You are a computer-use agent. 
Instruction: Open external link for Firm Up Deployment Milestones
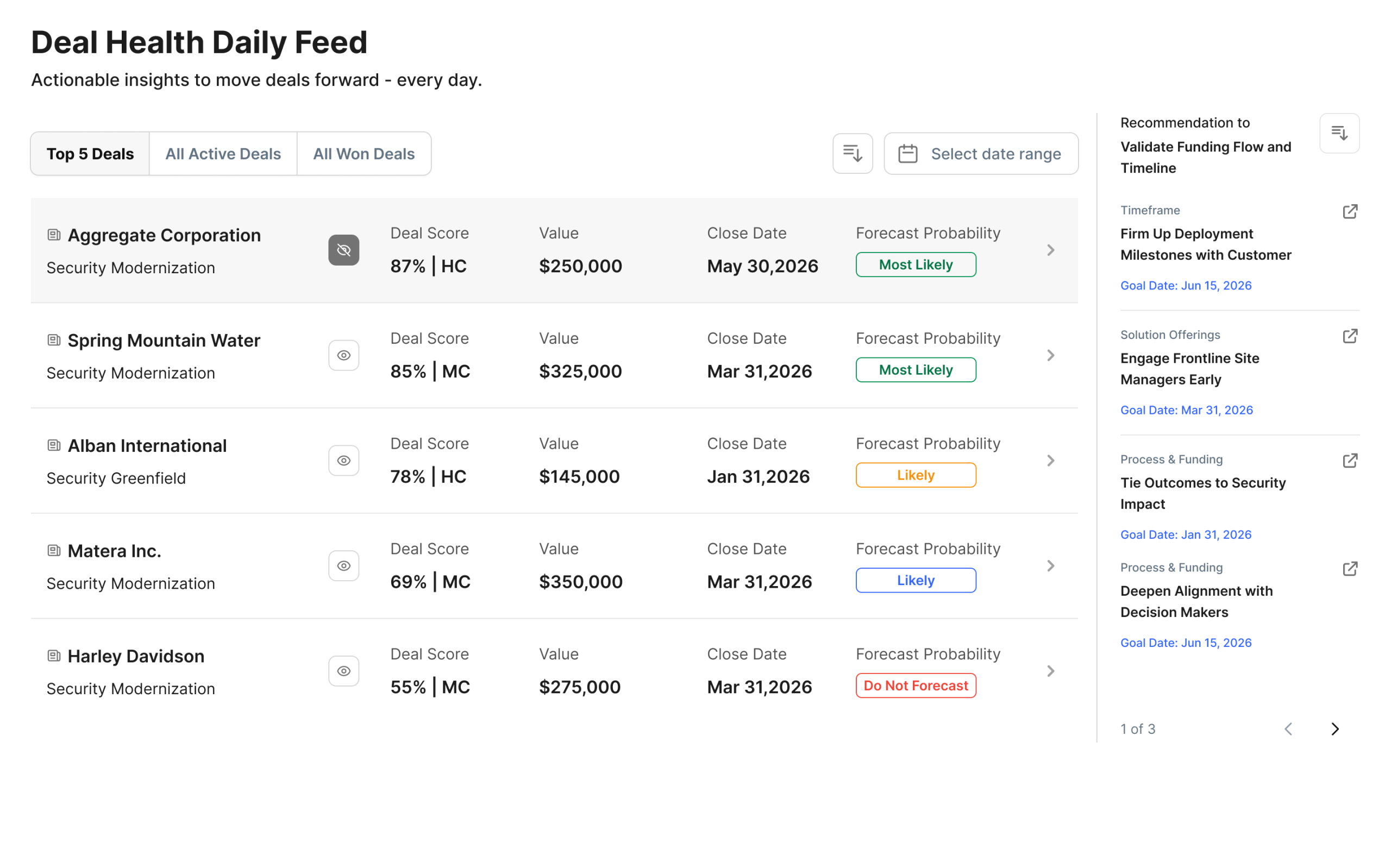[x=1350, y=211]
